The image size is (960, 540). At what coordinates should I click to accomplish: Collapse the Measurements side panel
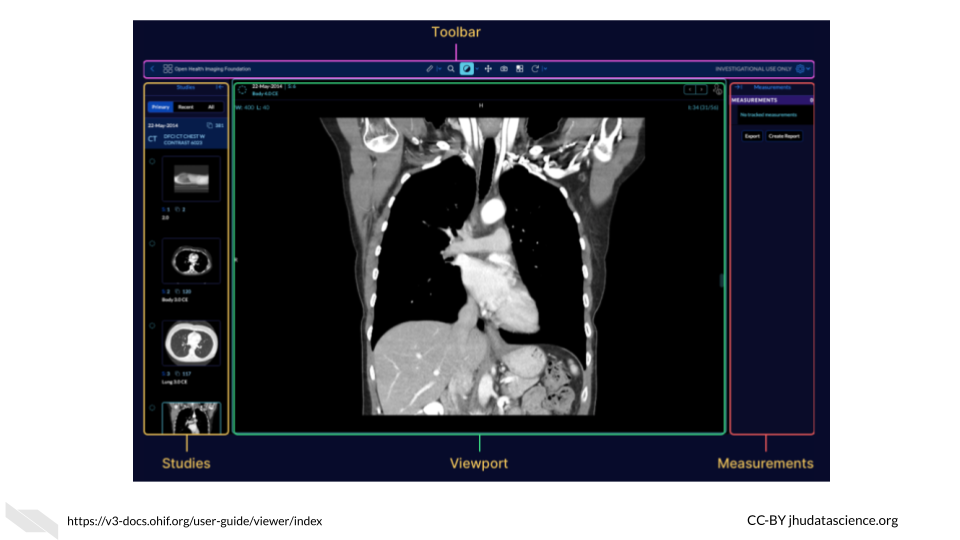click(738, 88)
